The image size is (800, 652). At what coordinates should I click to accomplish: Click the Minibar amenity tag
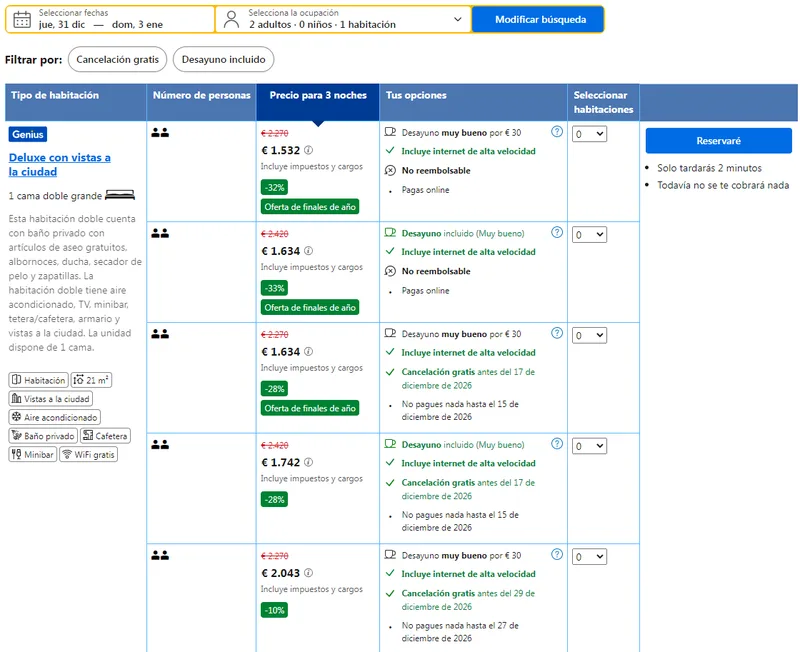pyautogui.click(x=33, y=454)
